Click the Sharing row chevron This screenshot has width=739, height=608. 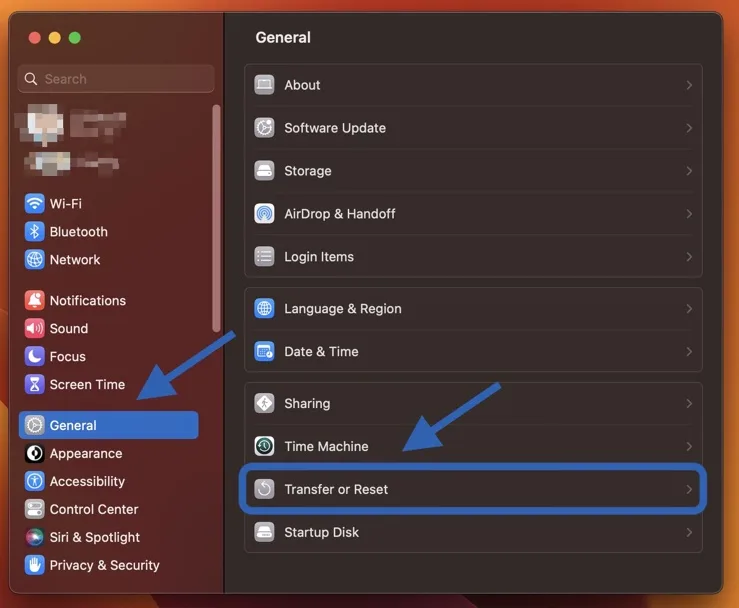coord(689,404)
